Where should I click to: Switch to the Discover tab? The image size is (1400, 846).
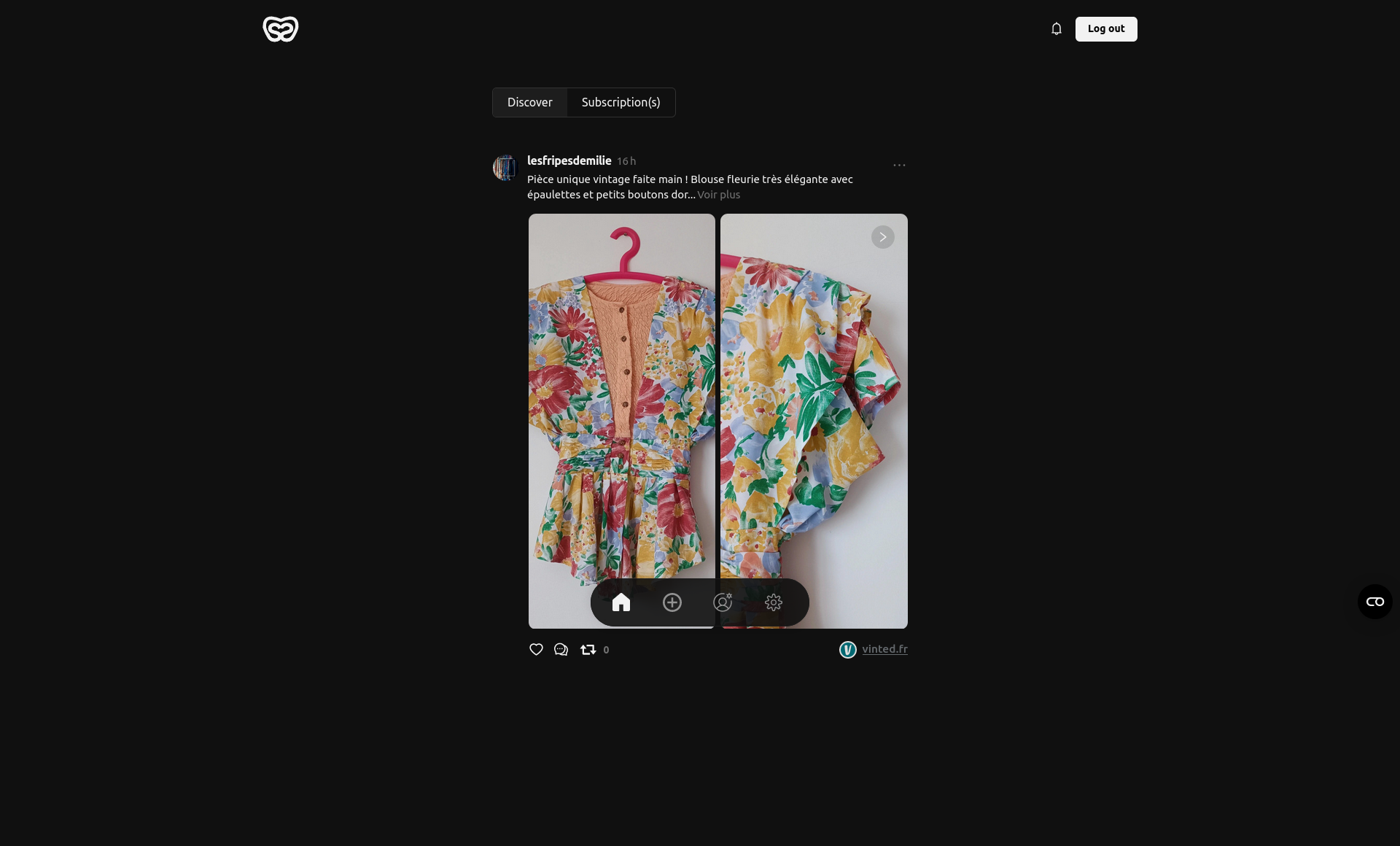tap(529, 103)
